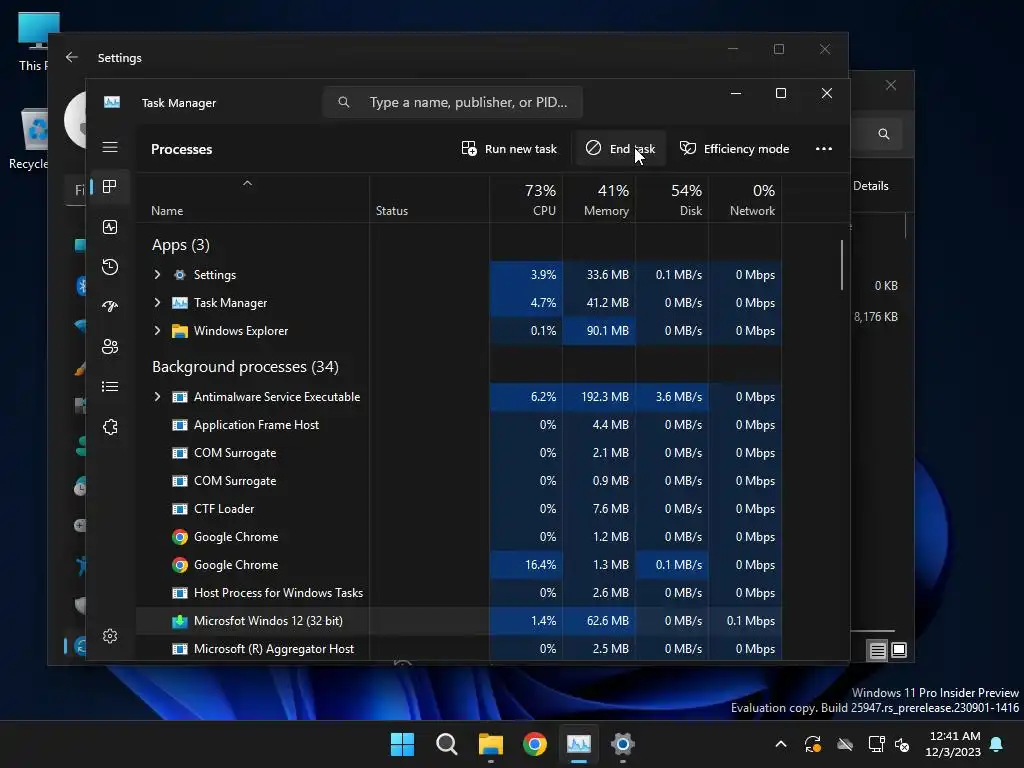This screenshot has height=768, width=1024.
Task: Select the Antimalware Service Executable icon
Action: pos(180,397)
